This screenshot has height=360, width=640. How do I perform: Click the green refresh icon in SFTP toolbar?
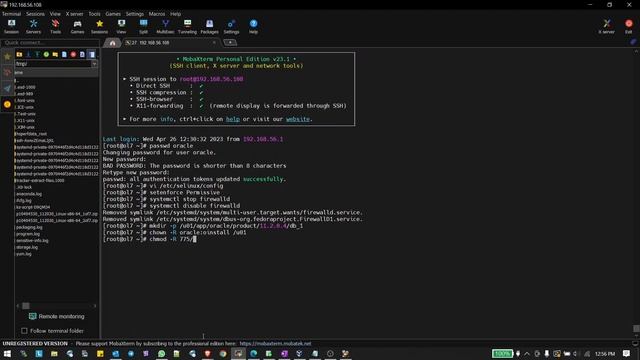point(46,54)
